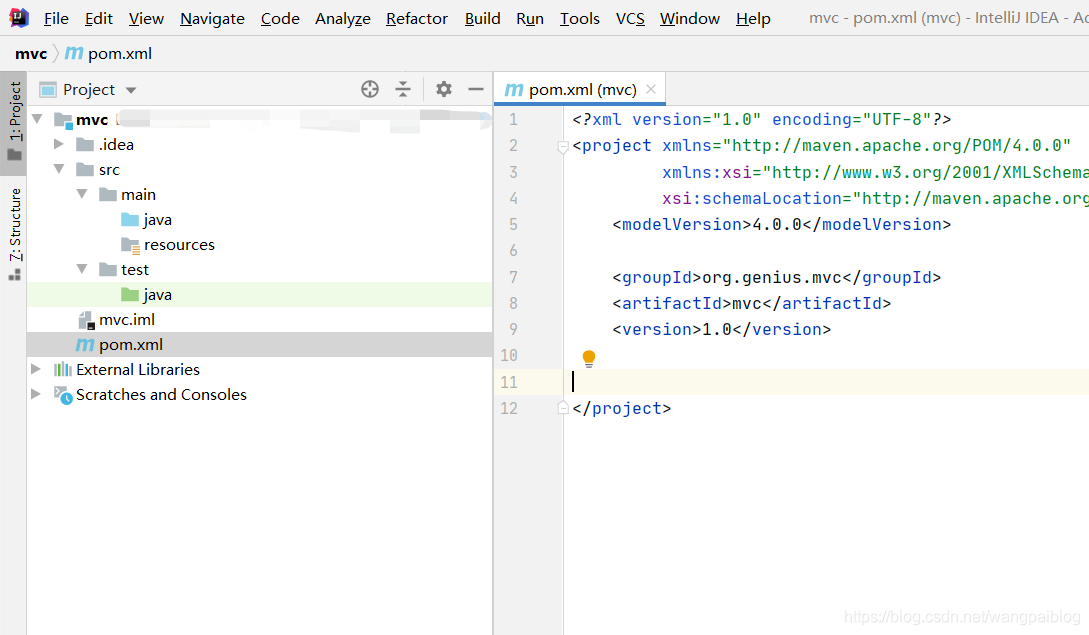Place cursor on groupId org.genius.mvc text
Image resolution: width=1089 pixels, height=635 pixels.
pos(772,277)
